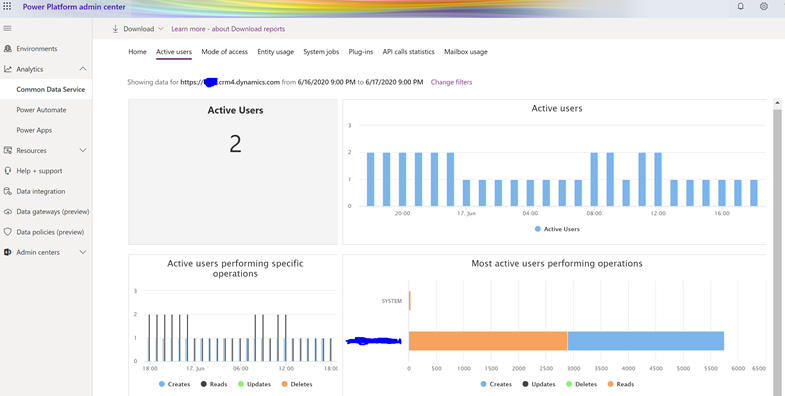785x396 pixels.
Task: Click the Data policies shield icon
Action: point(8,232)
